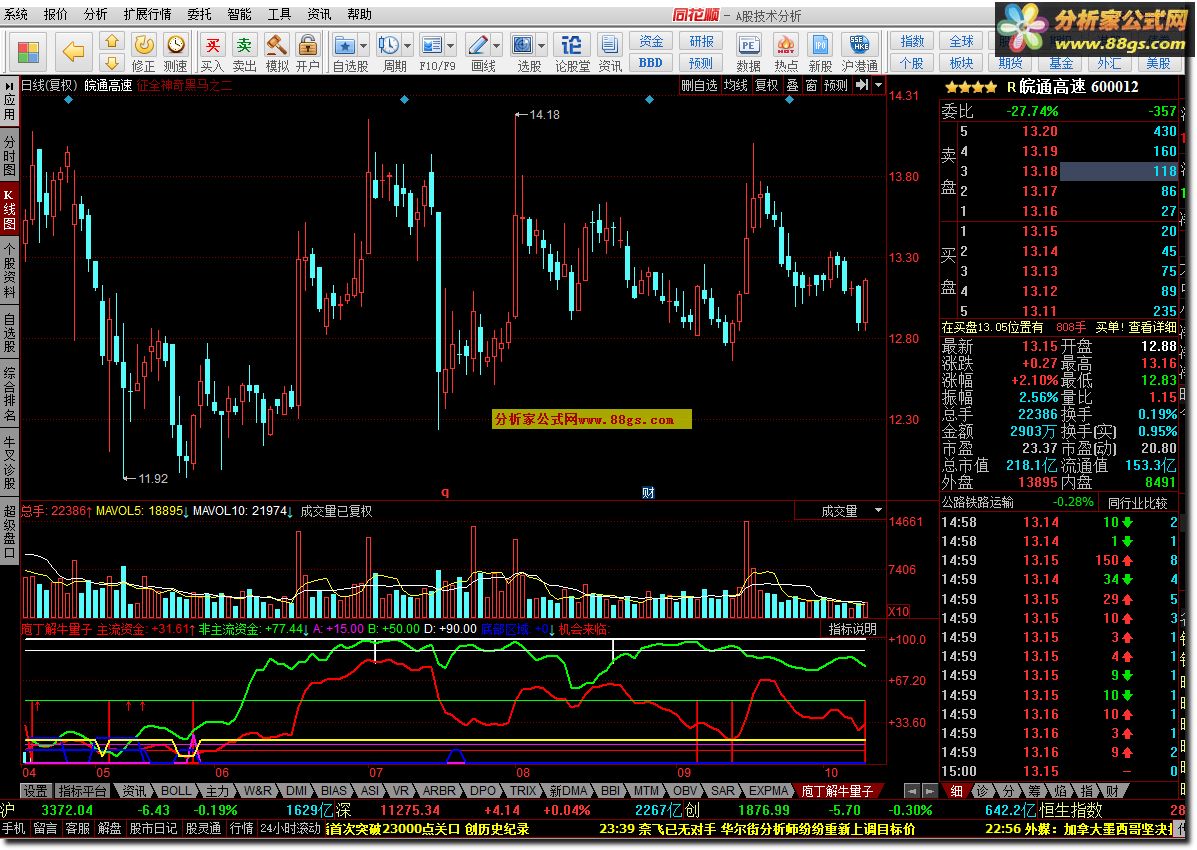Image resolution: width=1197 pixels, height=850 pixels.
Task: Open the 系统 menu
Action: 16,14
